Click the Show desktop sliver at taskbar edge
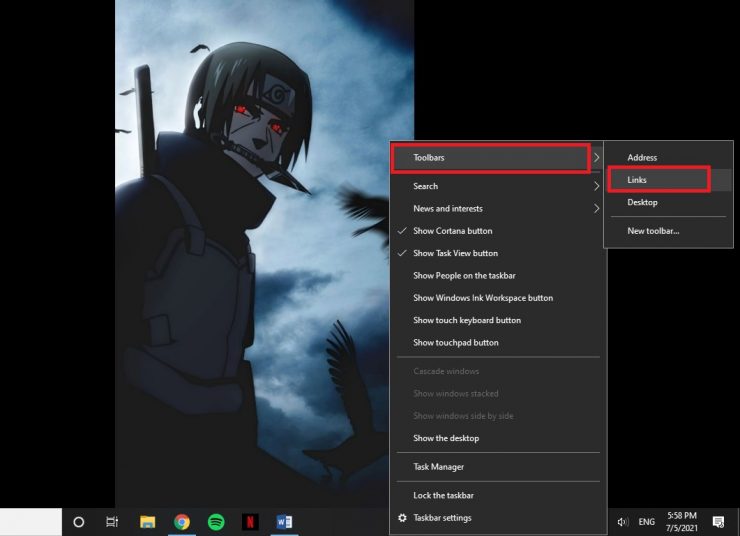 pos(738,522)
